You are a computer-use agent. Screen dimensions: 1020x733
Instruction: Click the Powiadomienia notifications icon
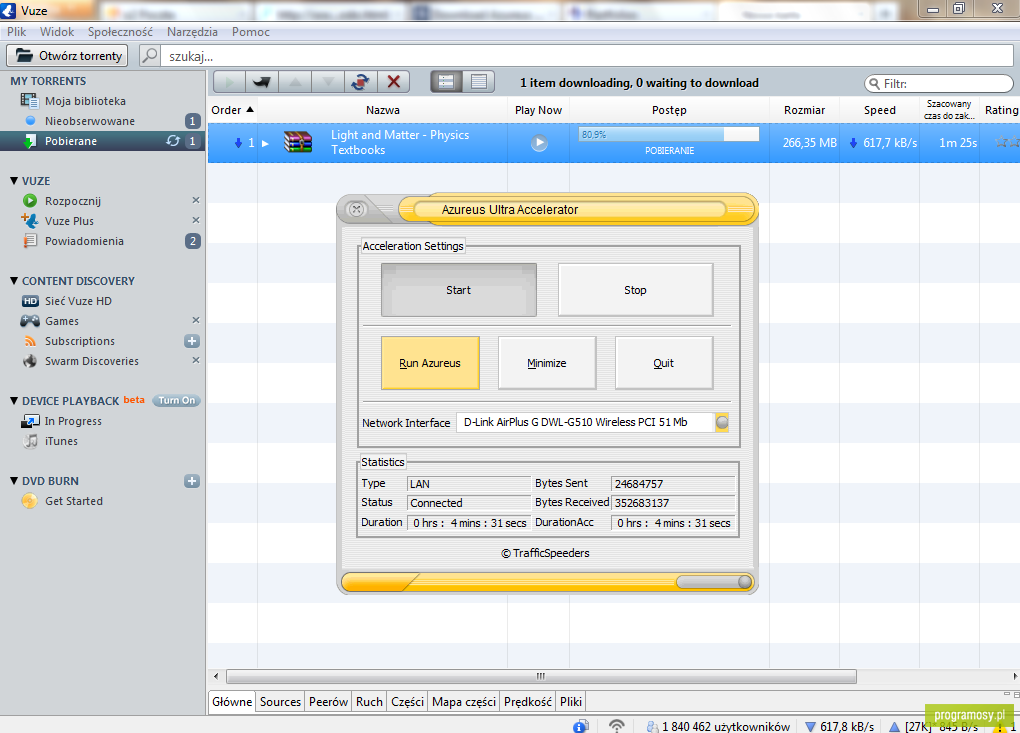(30, 241)
